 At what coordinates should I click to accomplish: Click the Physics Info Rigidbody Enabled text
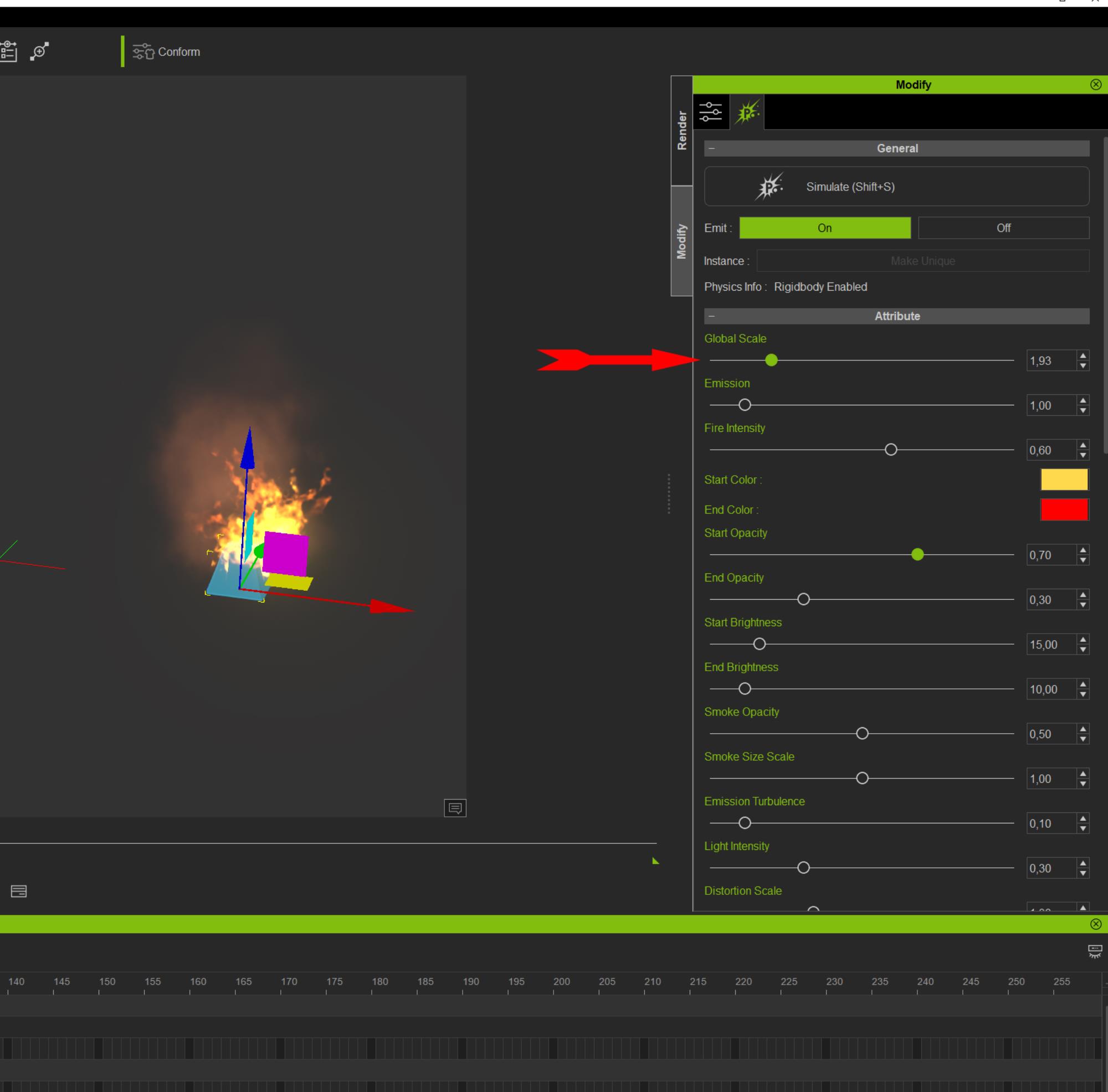click(786, 287)
